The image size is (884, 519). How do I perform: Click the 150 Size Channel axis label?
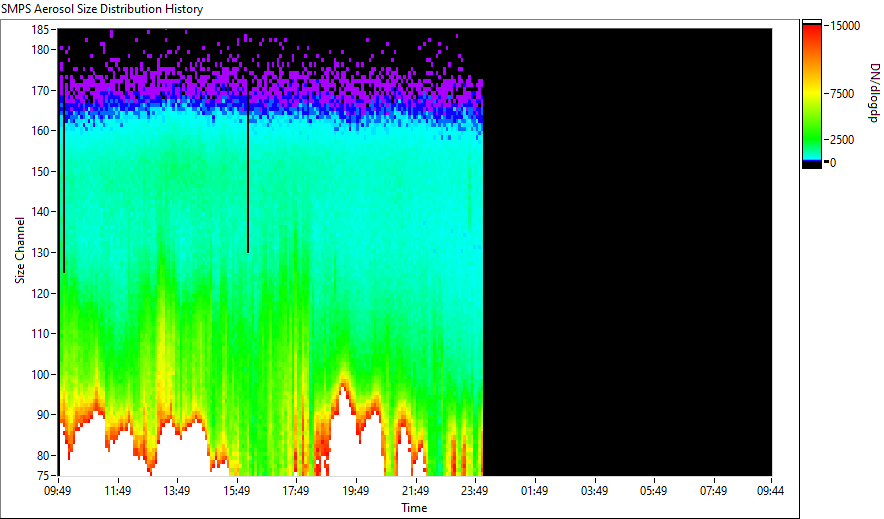pyautogui.click(x=40, y=171)
